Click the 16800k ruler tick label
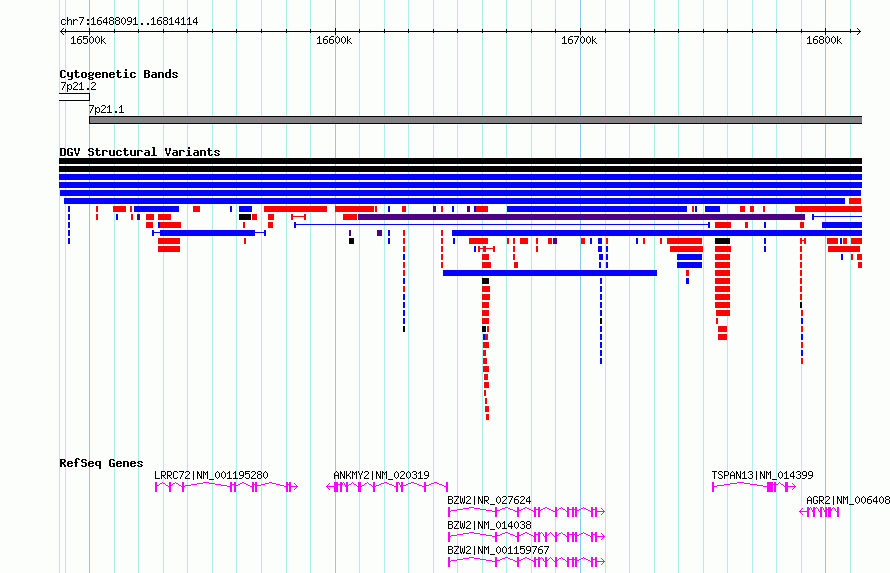 824,41
